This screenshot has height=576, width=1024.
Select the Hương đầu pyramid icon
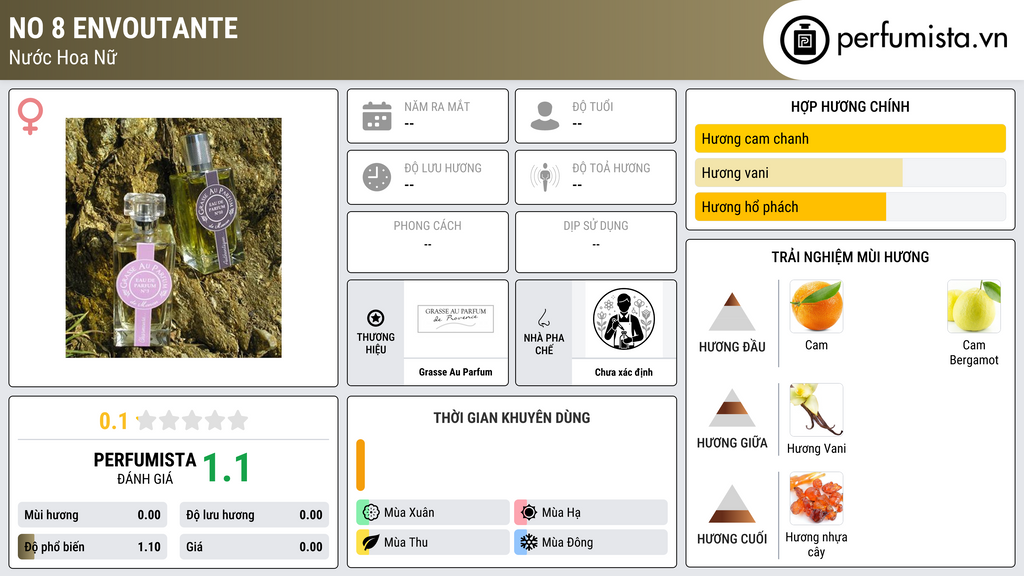732,312
